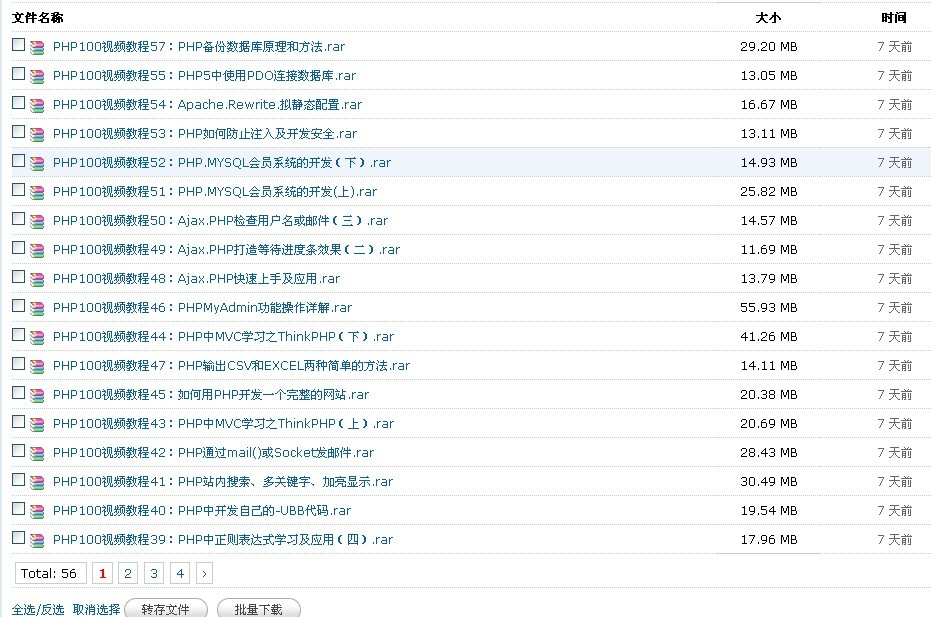Open PHP100视频教程46 PHPMyAdmin功能操作详解.rar
Image resolution: width=931 pixels, height=617 pixels.
click(x=202, y=308)
